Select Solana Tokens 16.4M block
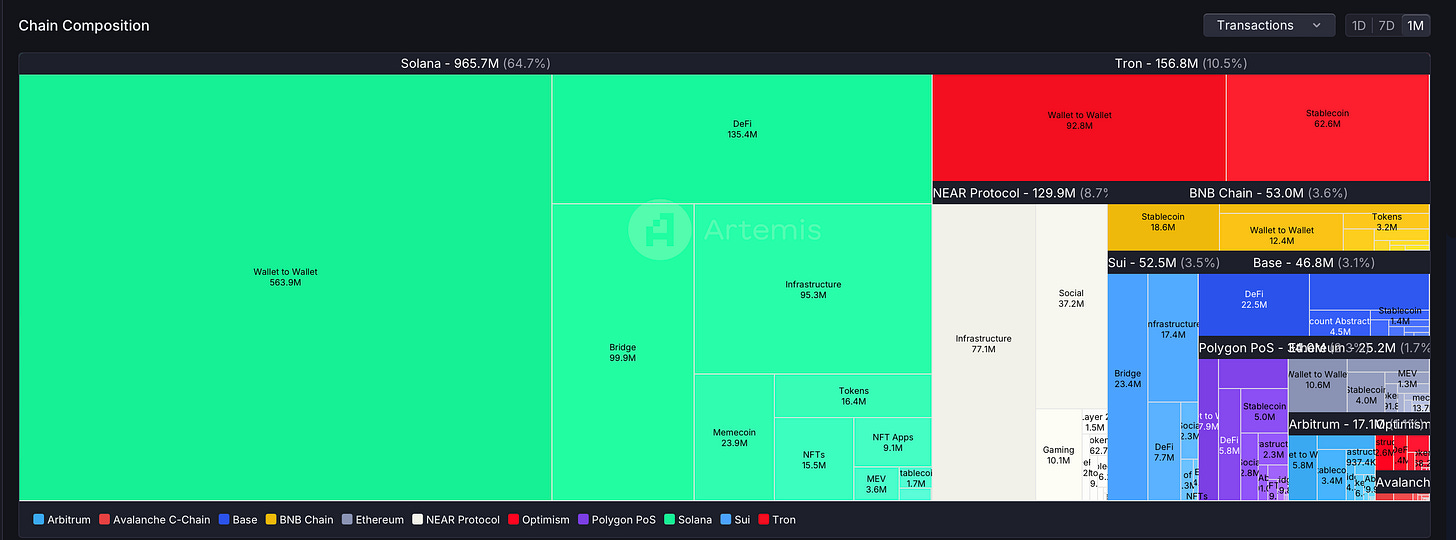The height and width of the screenshot is (540, 1456). pos(853,396)
